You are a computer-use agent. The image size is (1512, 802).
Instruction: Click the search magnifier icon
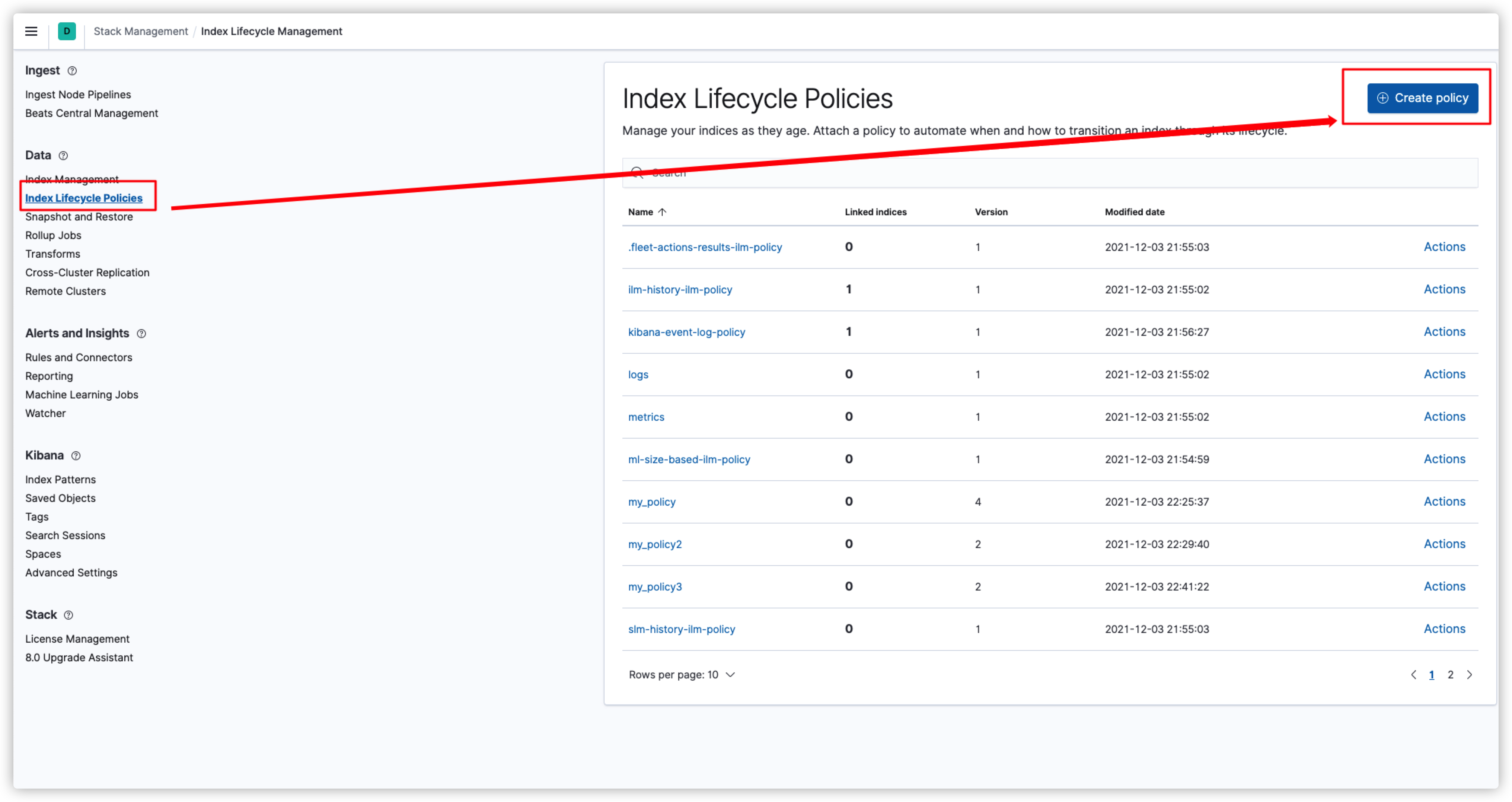pyautogui.click(x=638, y=173)
